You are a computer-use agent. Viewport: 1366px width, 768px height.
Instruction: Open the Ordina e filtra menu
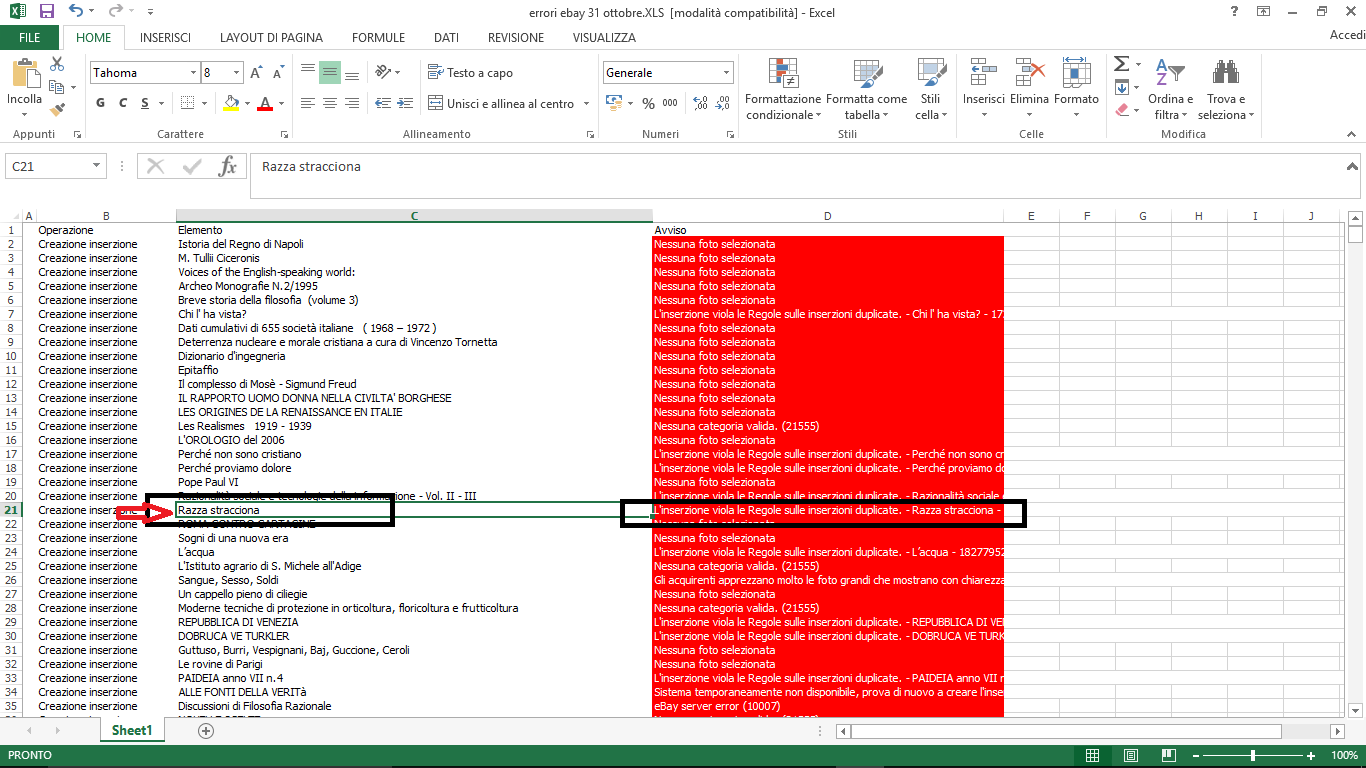point(1170,89)
